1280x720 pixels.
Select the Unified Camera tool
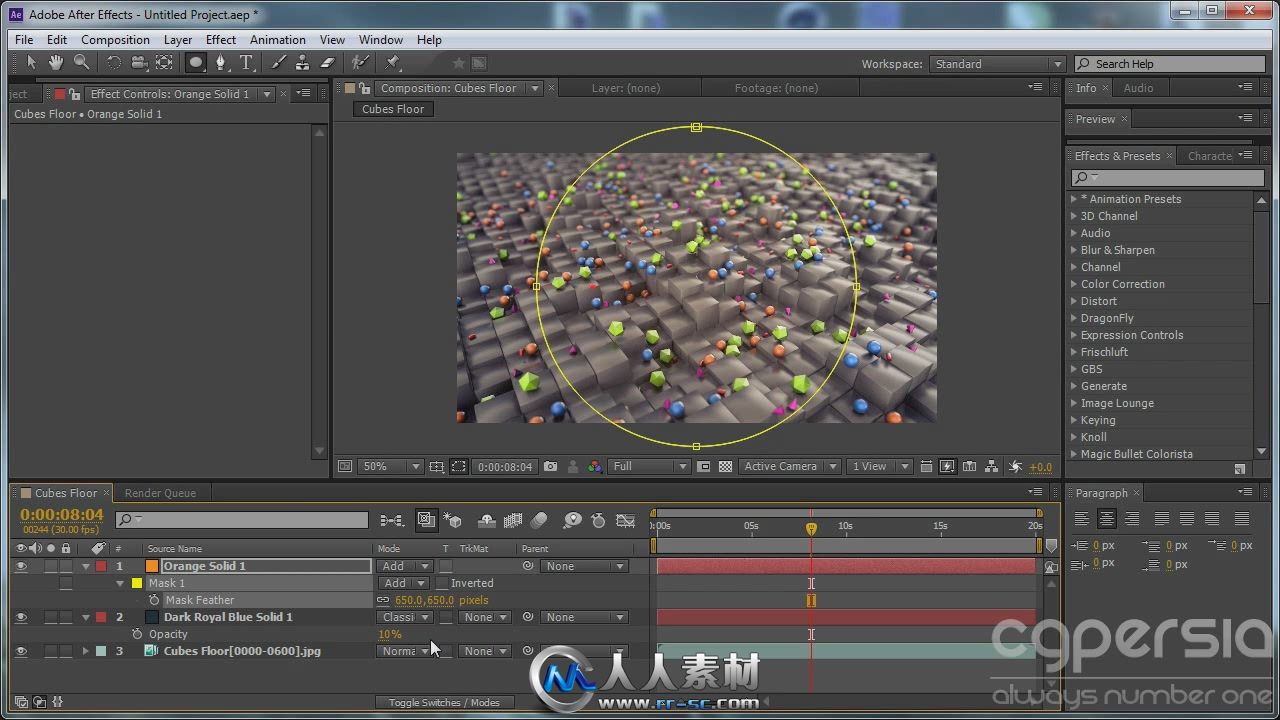click(139, 63)
